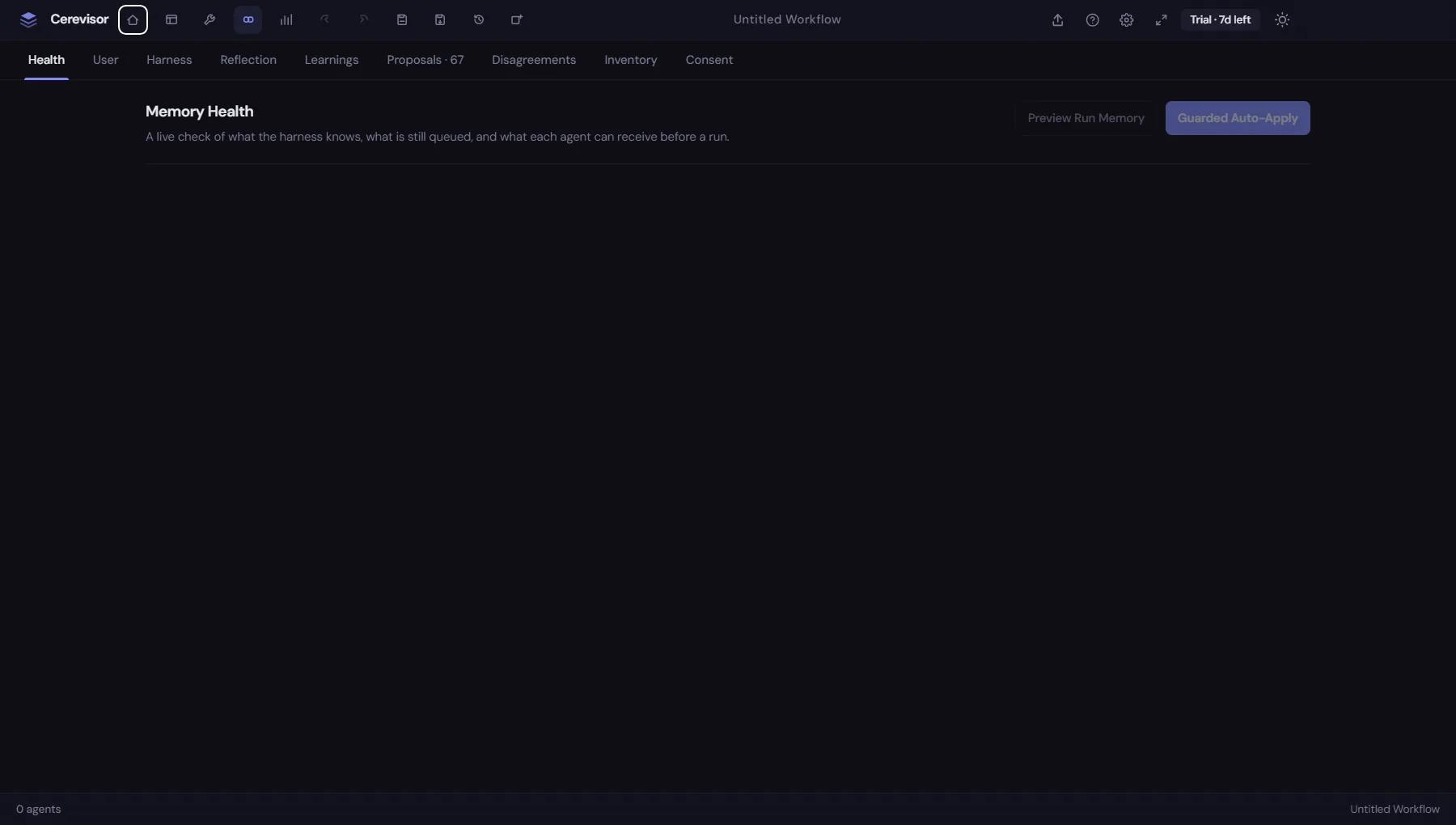Click the Memory Health heading
This screenshot has width=1456, height=825.
click(x=200, y=112)
